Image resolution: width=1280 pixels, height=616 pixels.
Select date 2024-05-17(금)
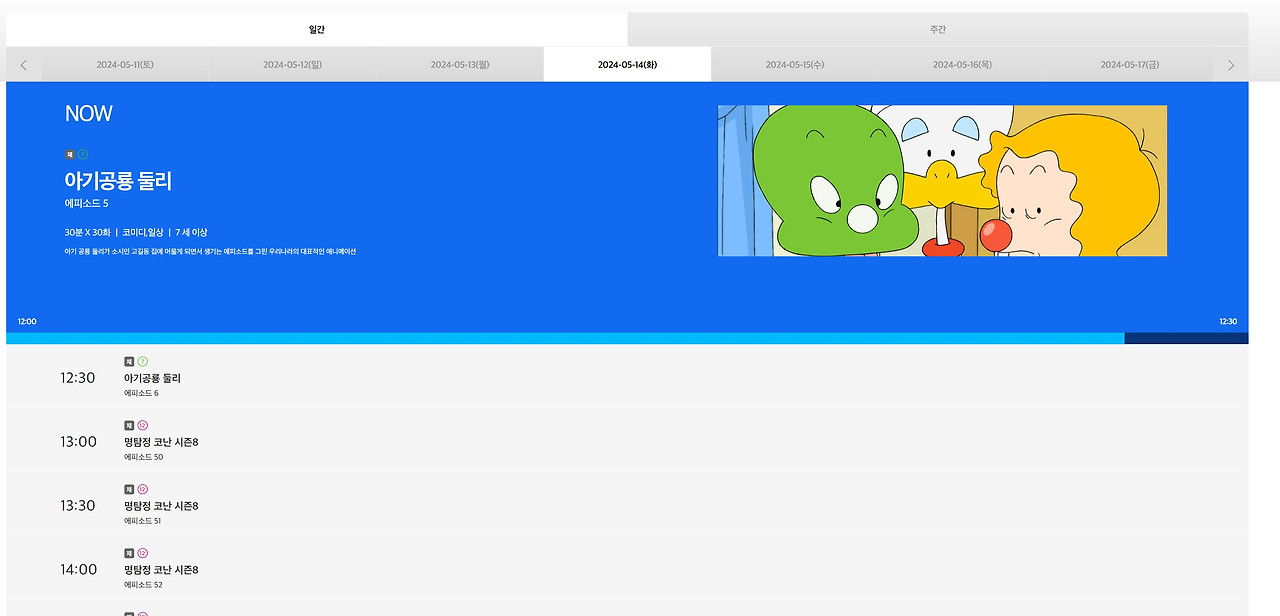click(1130, 65)
